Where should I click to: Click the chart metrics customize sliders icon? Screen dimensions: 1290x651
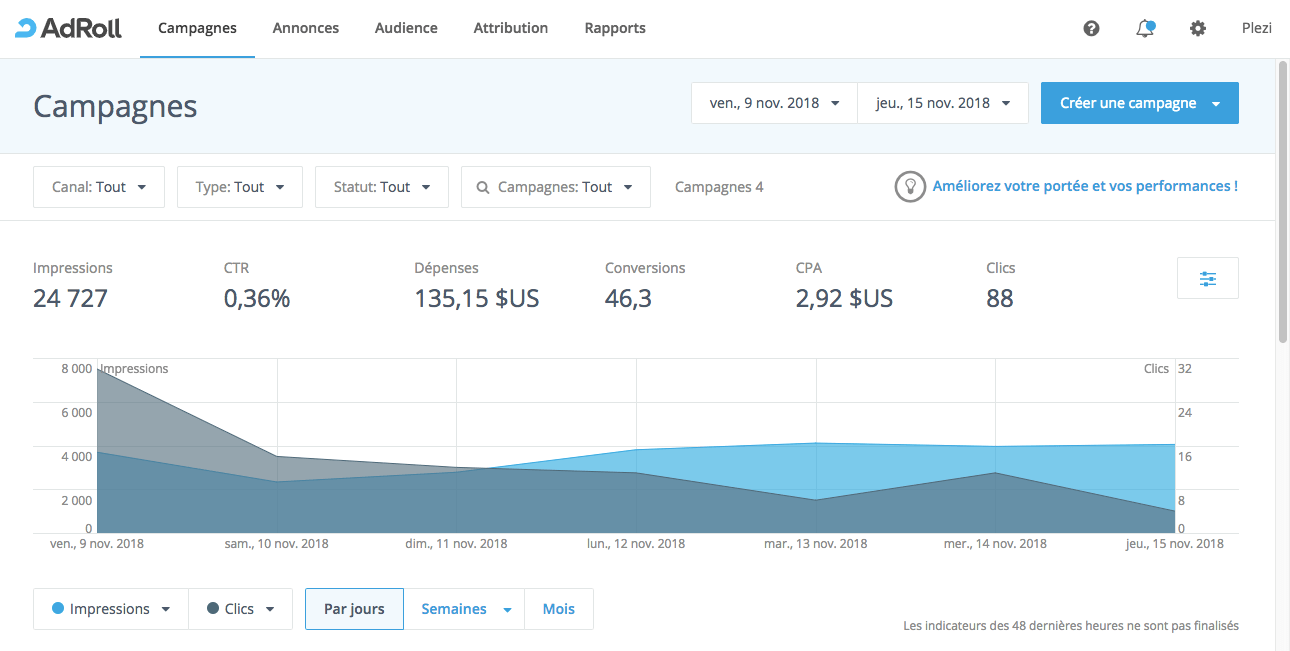coord(1208,278)
